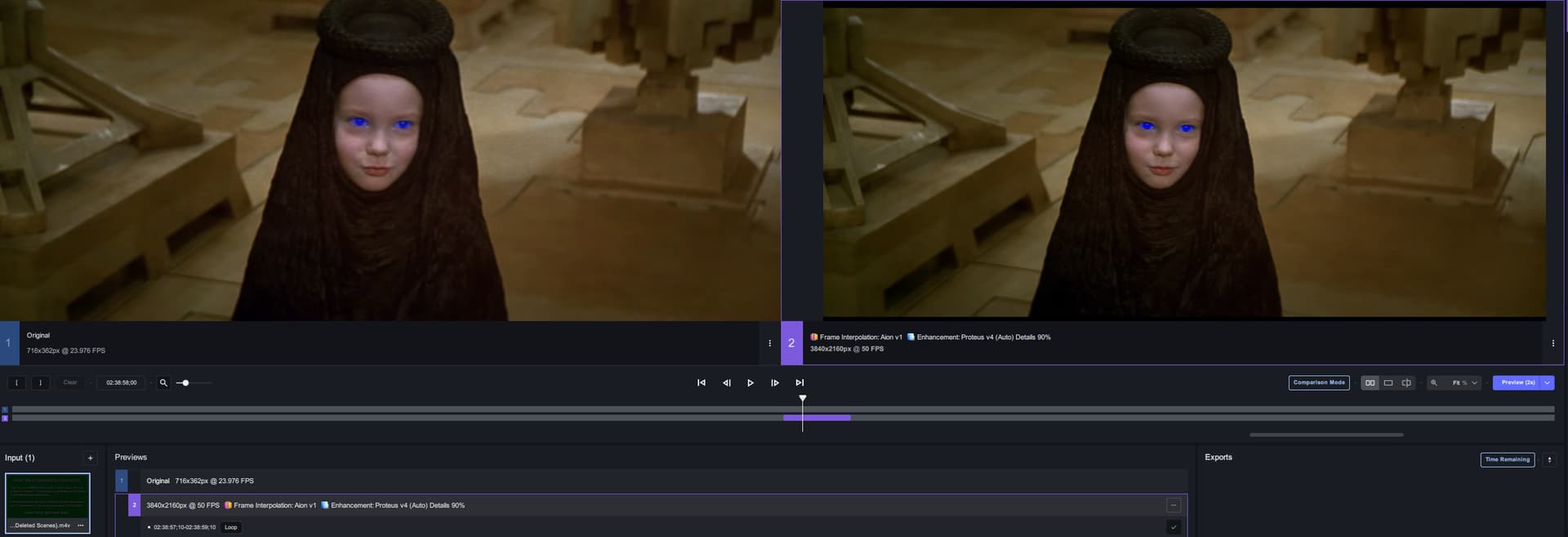
Task: Open the Fit % zoom dropdown
Action: click(1463, 383)
